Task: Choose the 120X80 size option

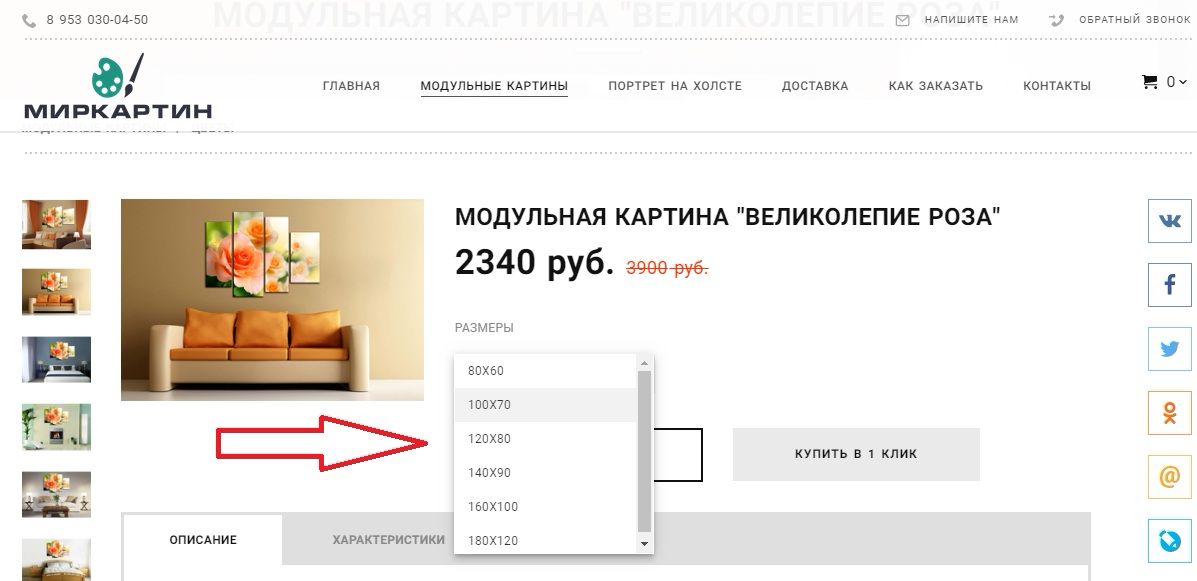Action: (545, 439)
